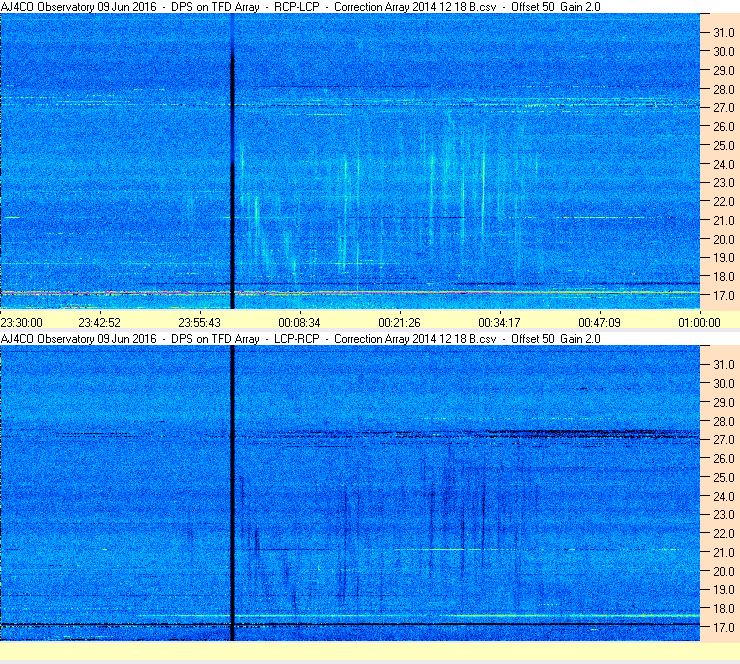Click 31.0 frequency label on LCP-RCP plot

724,364
